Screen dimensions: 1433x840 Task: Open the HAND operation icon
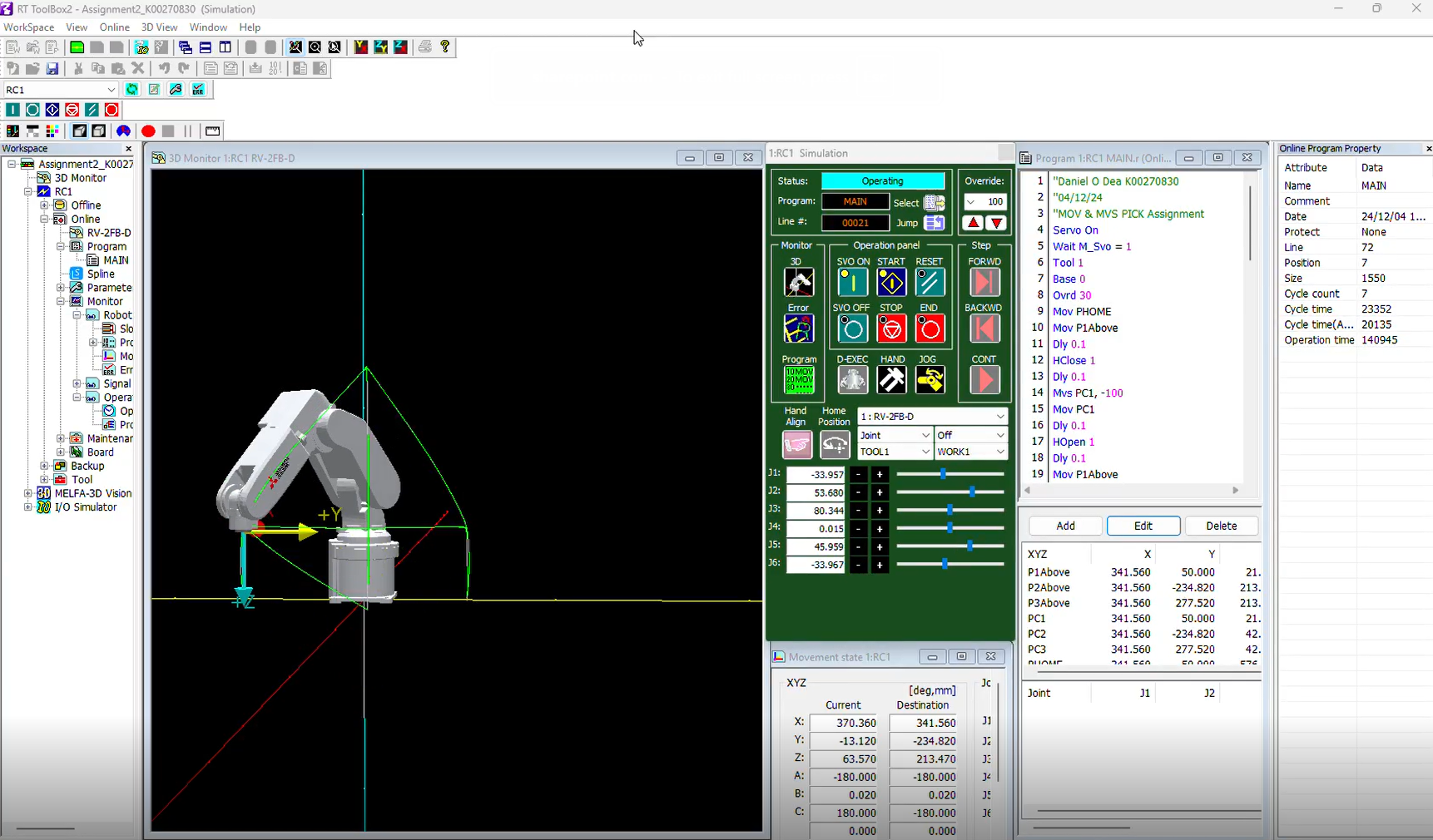pos(891,380)
